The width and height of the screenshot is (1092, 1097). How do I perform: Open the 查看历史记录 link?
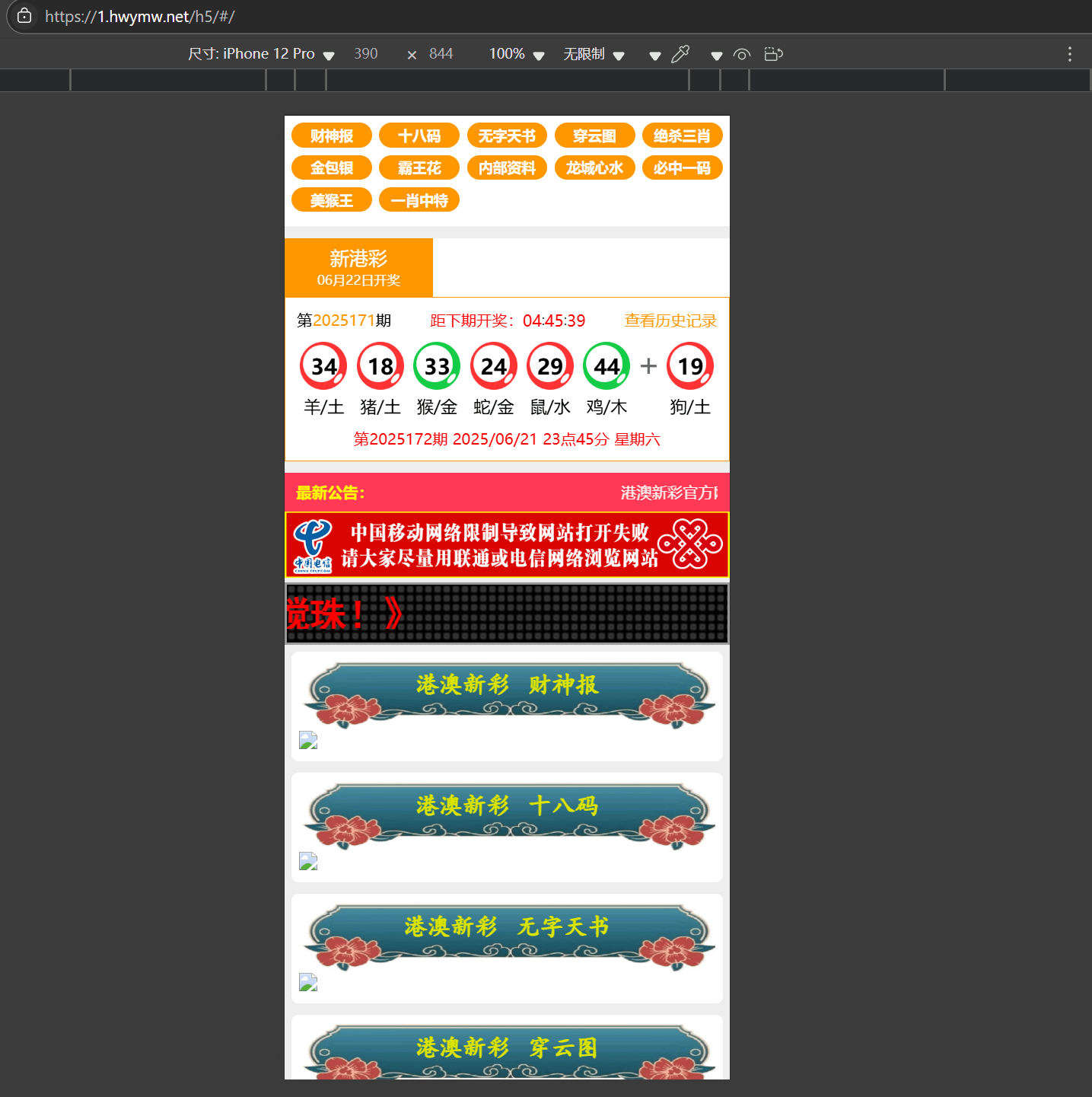(670, 320)
